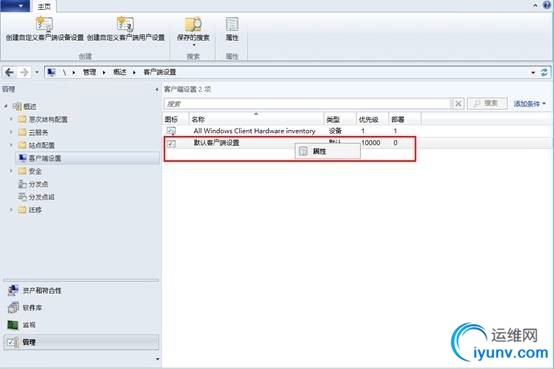Screen dimensions: 554x369
Task: Collapse the navigation pane with the arrow
Action: click(157, 90)
